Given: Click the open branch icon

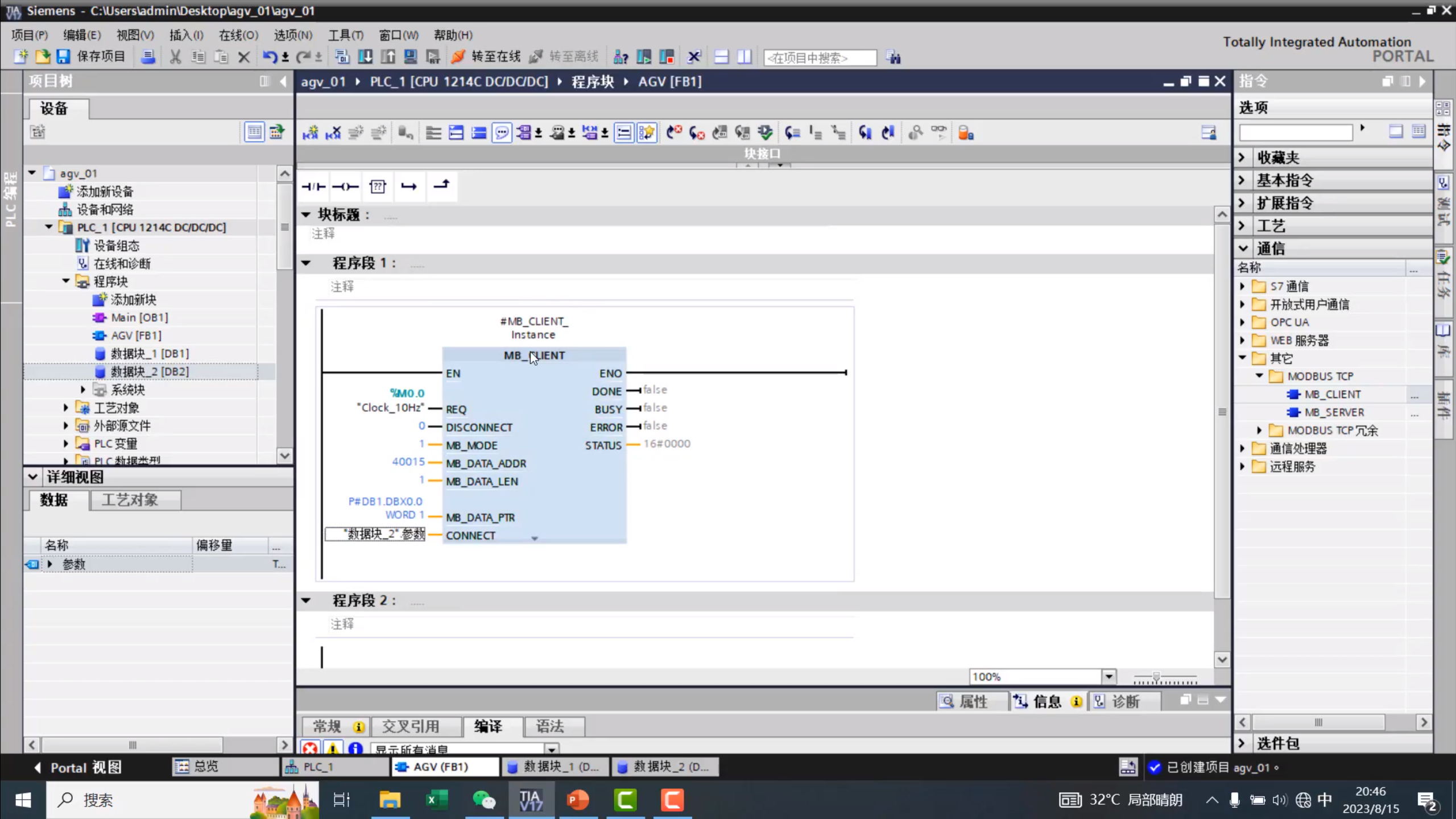Looking at the screenshot, I should click(409, 187).
